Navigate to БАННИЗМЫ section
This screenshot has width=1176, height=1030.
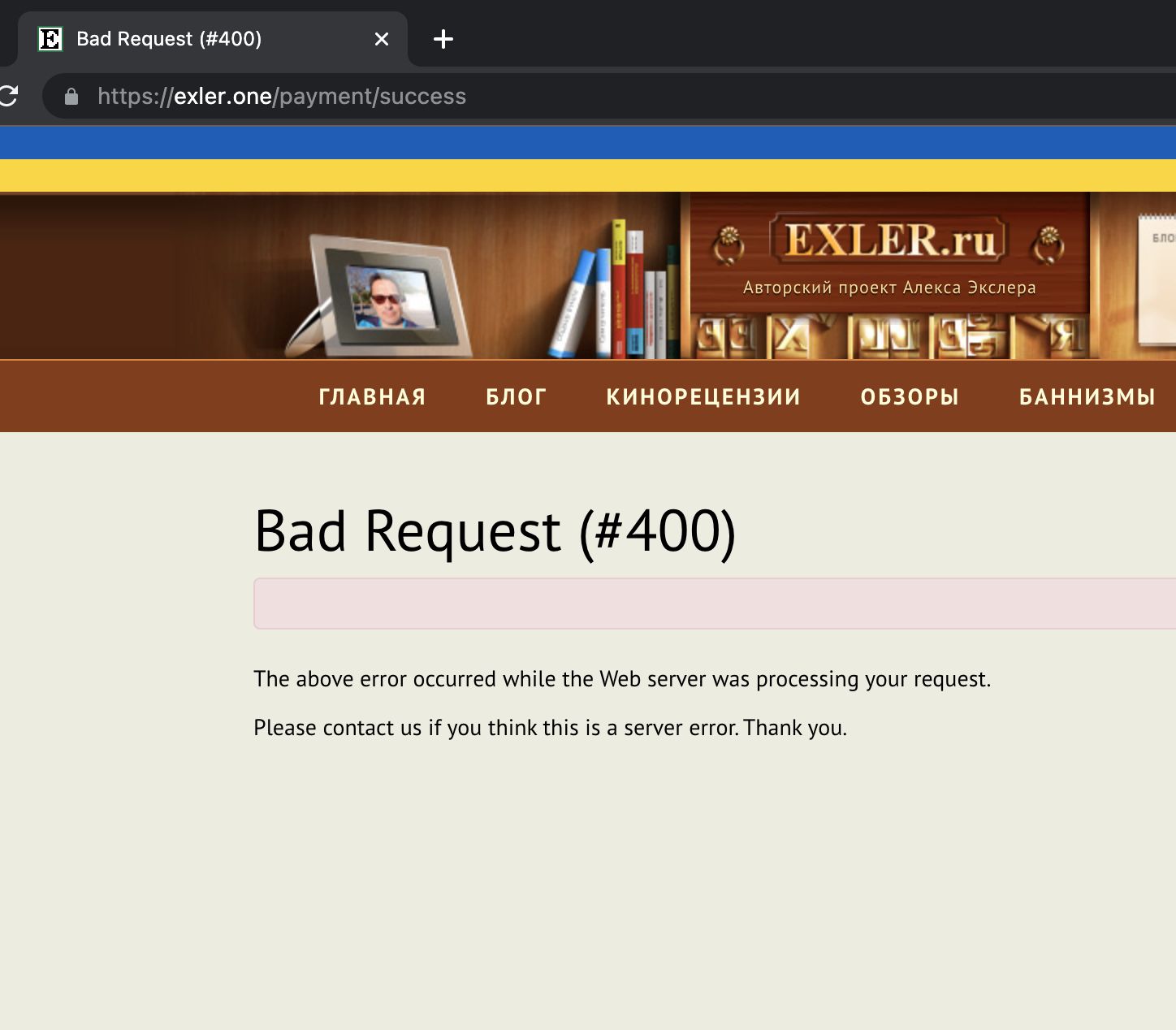coord(1087,396)
